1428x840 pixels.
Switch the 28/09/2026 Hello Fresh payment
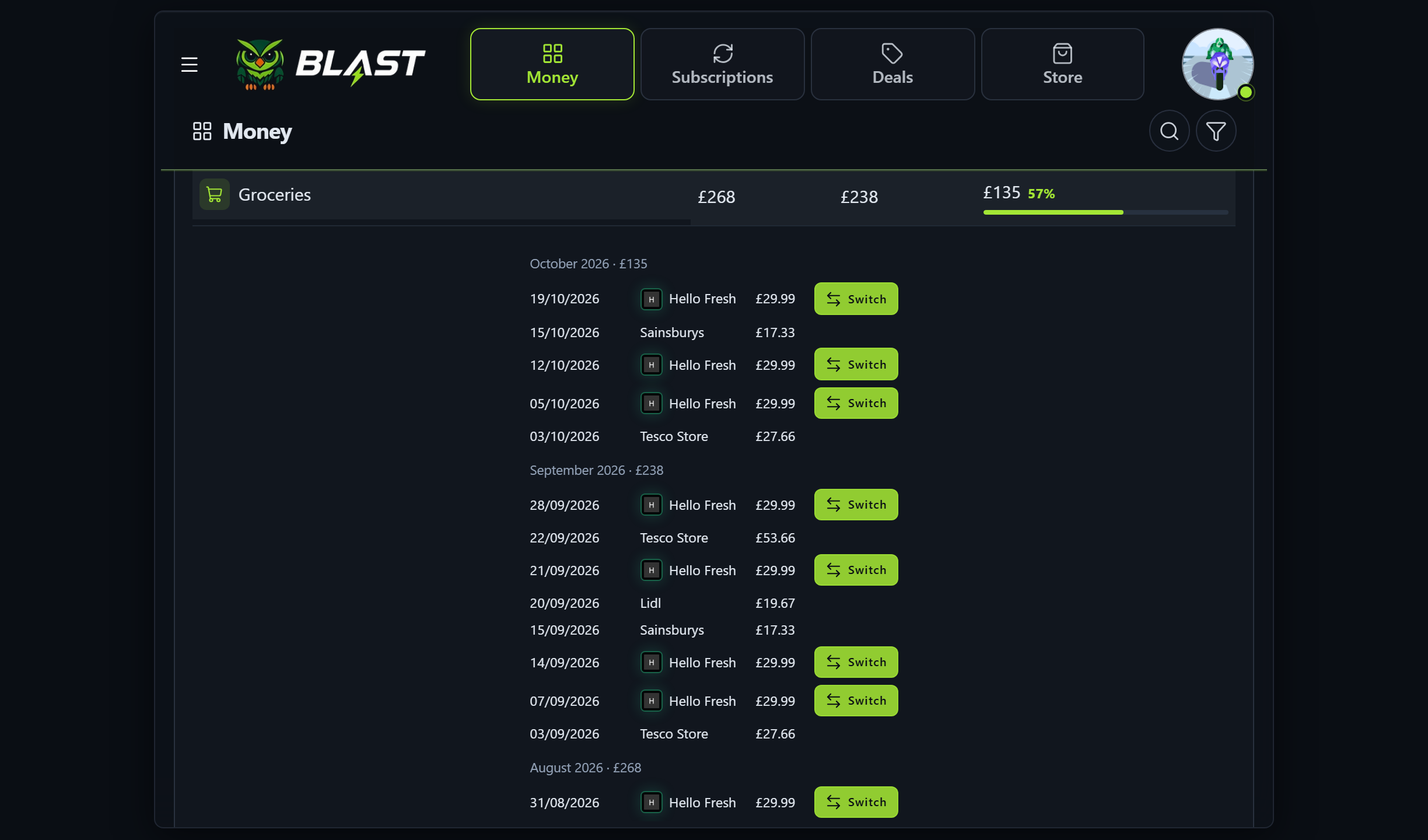click(856, 505)
